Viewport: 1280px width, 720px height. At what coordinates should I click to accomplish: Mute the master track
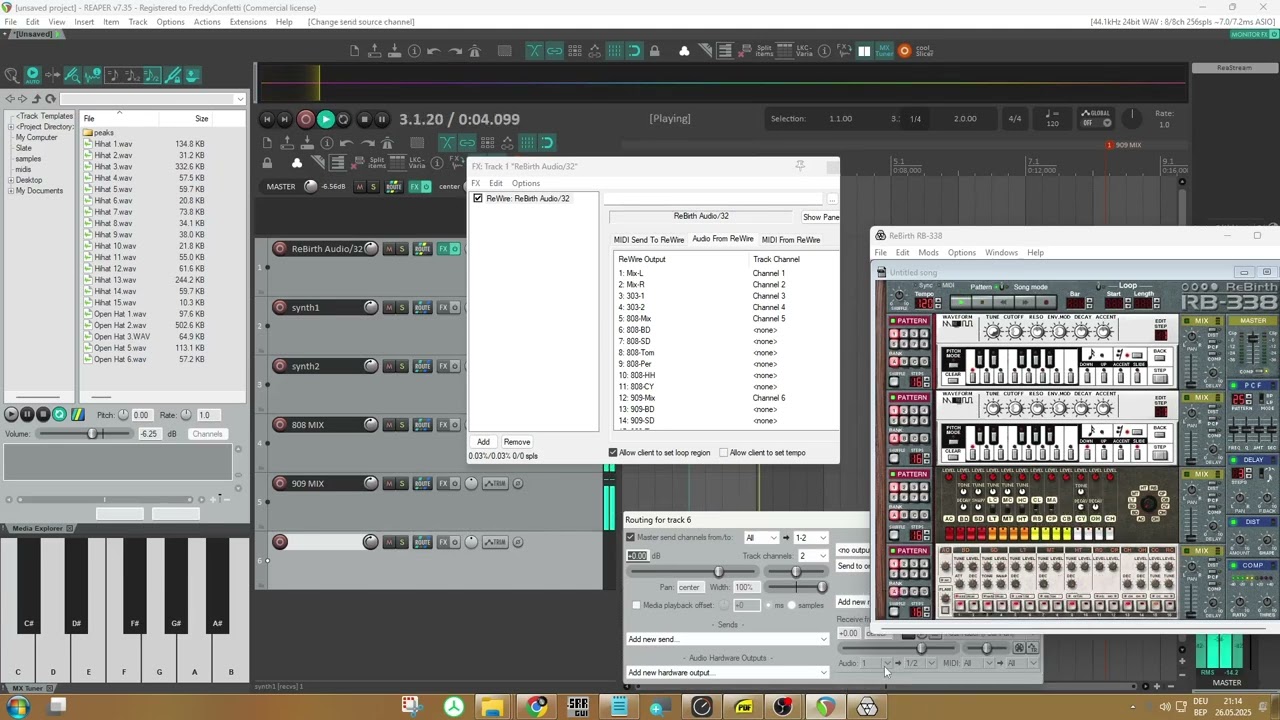360,187
